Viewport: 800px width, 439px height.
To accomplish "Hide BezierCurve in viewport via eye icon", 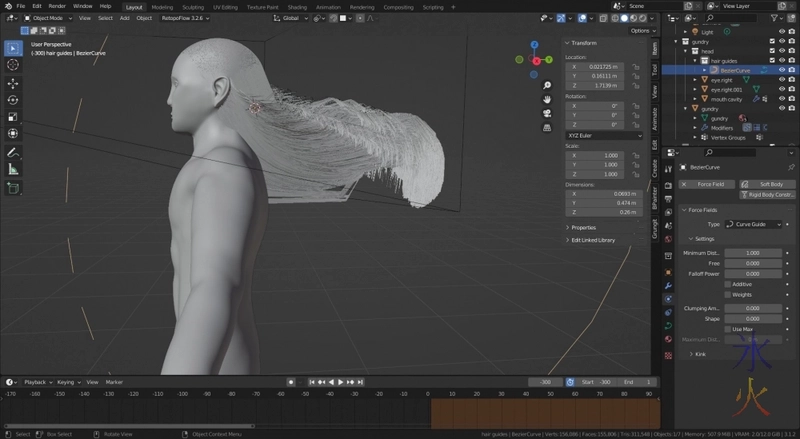I will [783, 70].
